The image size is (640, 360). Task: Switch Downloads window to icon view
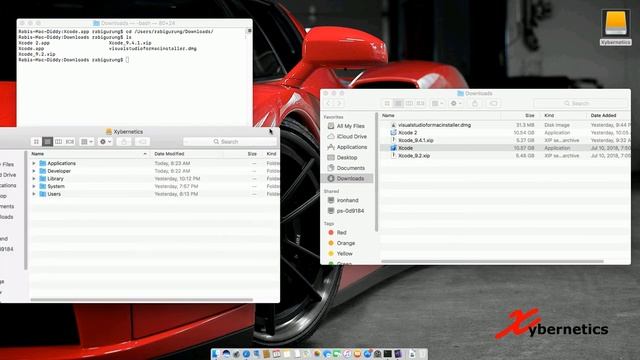387,103
